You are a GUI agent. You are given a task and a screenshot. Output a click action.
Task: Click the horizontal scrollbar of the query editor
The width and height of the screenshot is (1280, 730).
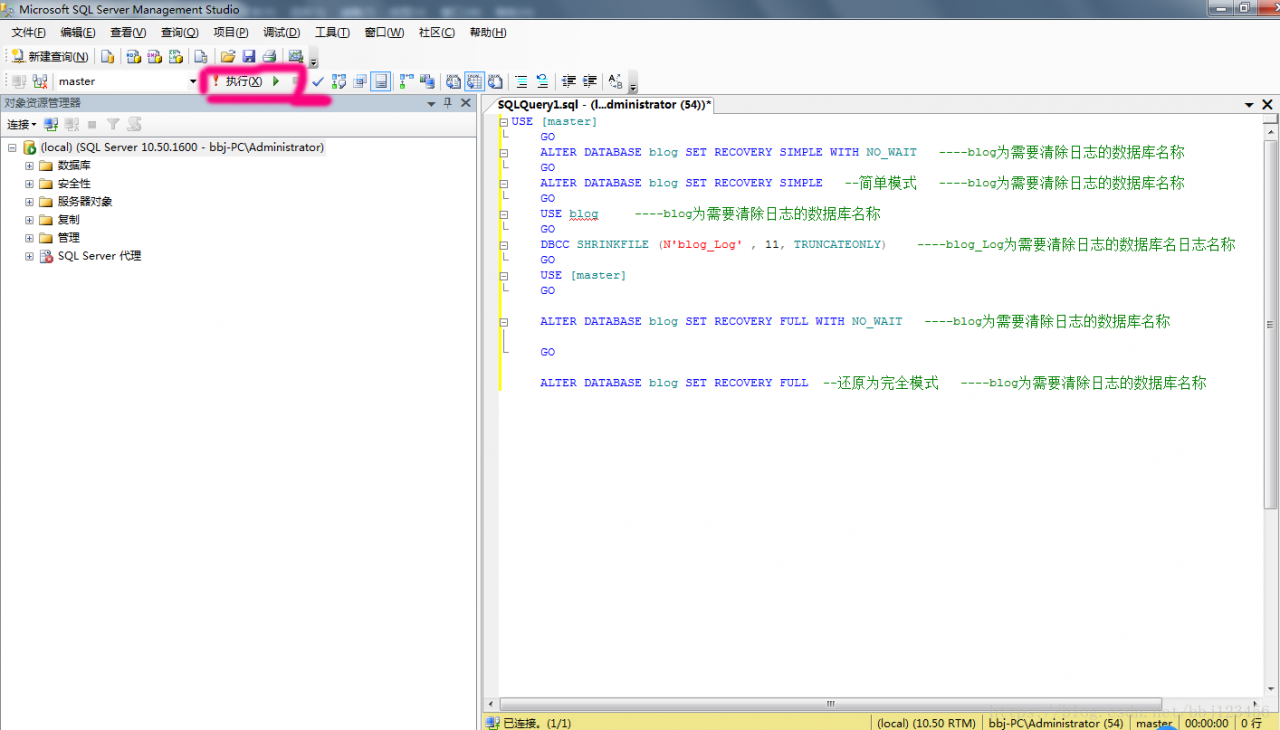tap(830, 704)
